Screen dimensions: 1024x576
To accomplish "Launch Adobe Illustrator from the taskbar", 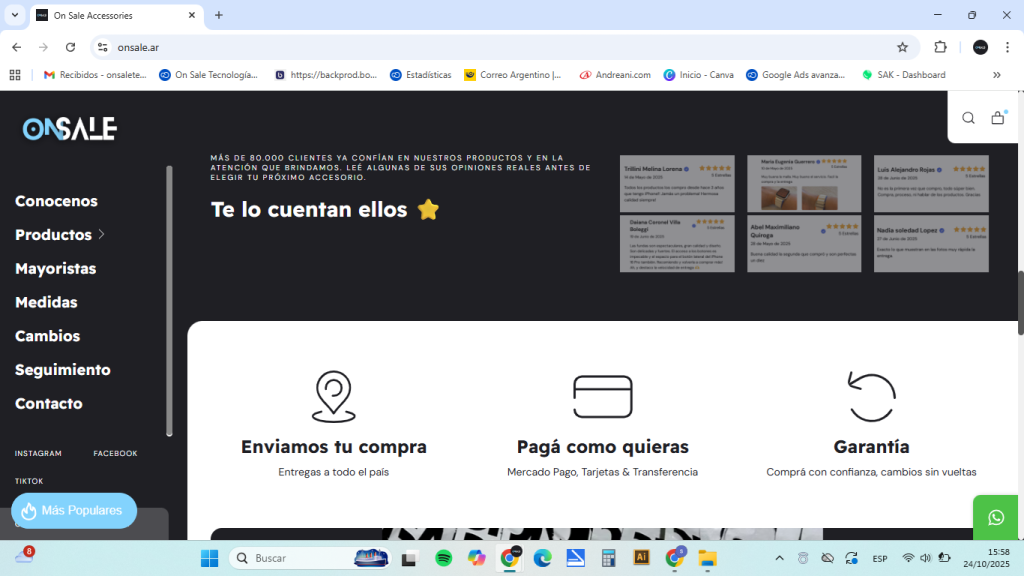I will 641,558.
